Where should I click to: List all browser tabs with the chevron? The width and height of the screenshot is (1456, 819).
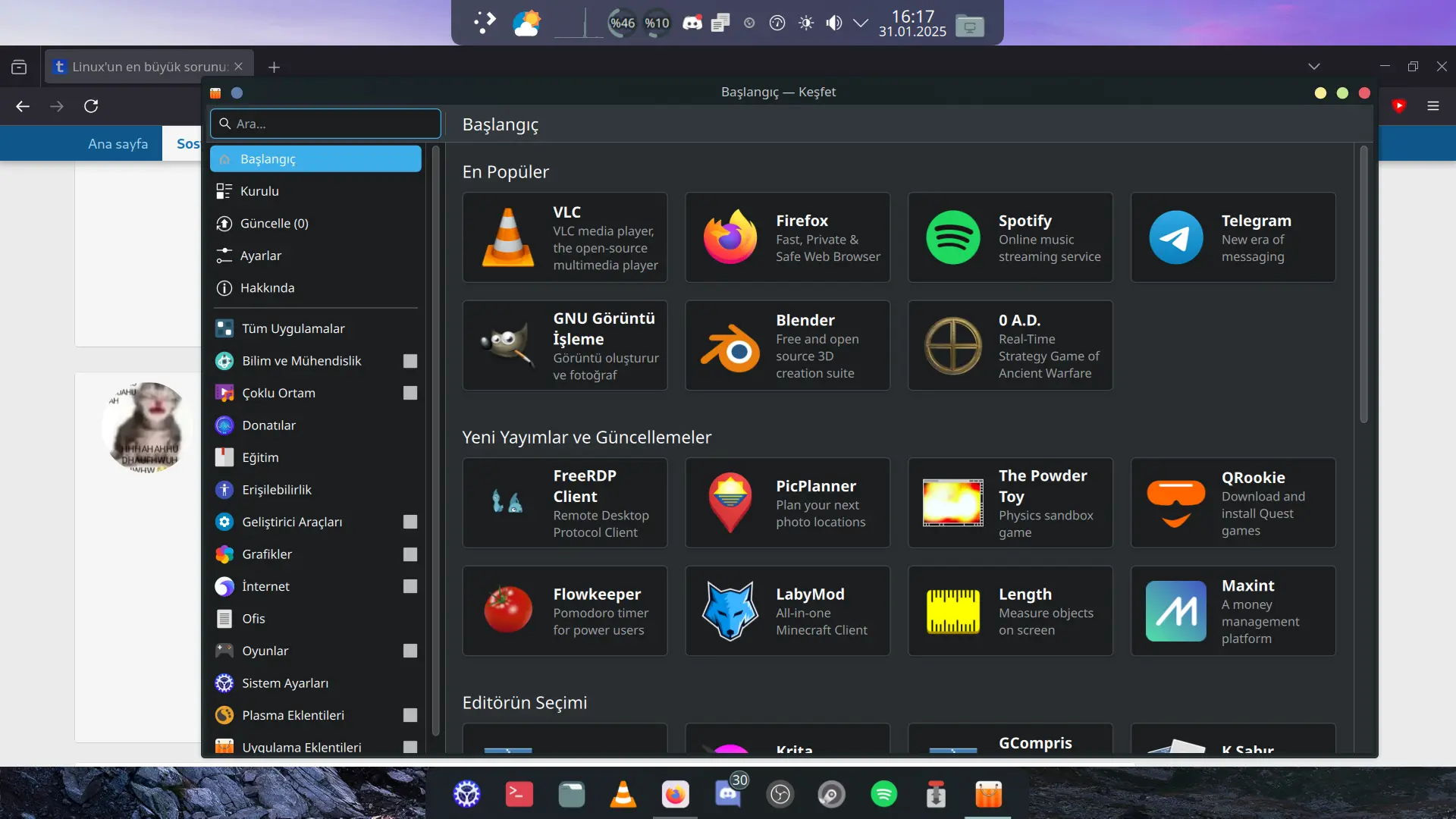click(1314, 67)
